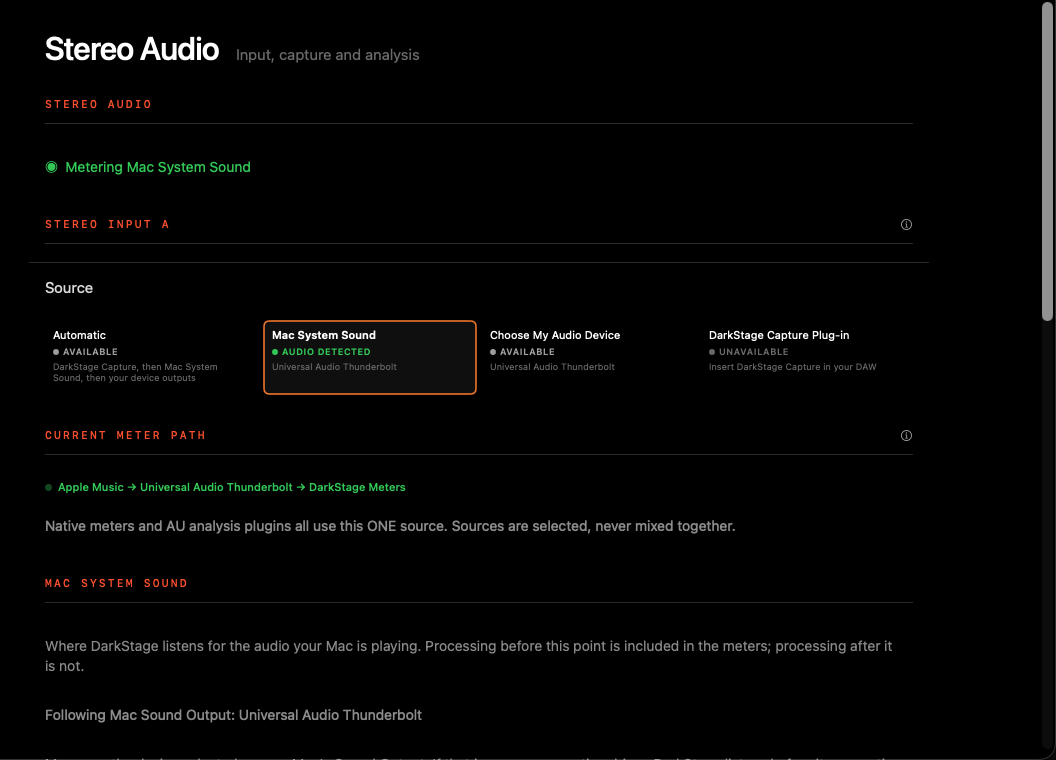Click the AVAILABLE status under Automatic
This screenshot has height=760, width=1056.
click(x=90, y=352)
